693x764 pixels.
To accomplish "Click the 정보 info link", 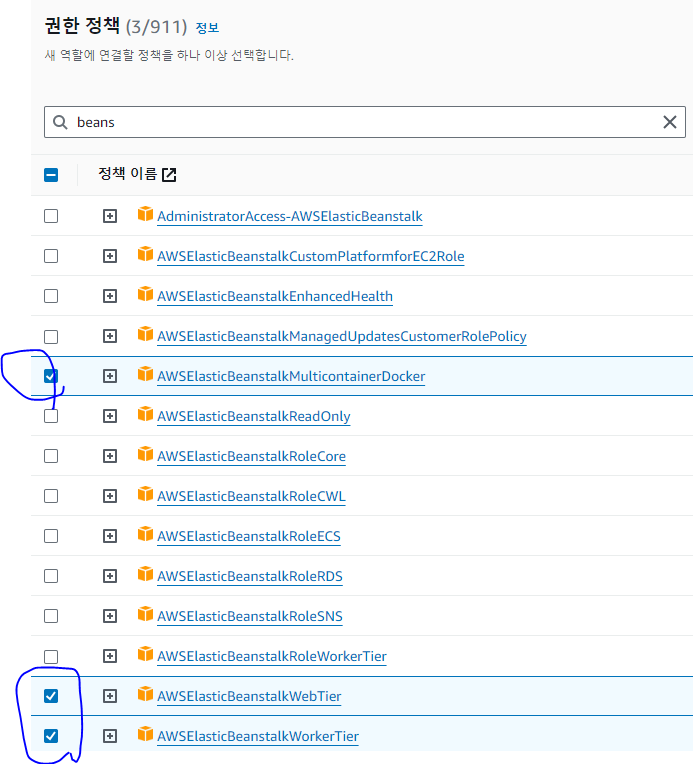I will pos(207,28).
